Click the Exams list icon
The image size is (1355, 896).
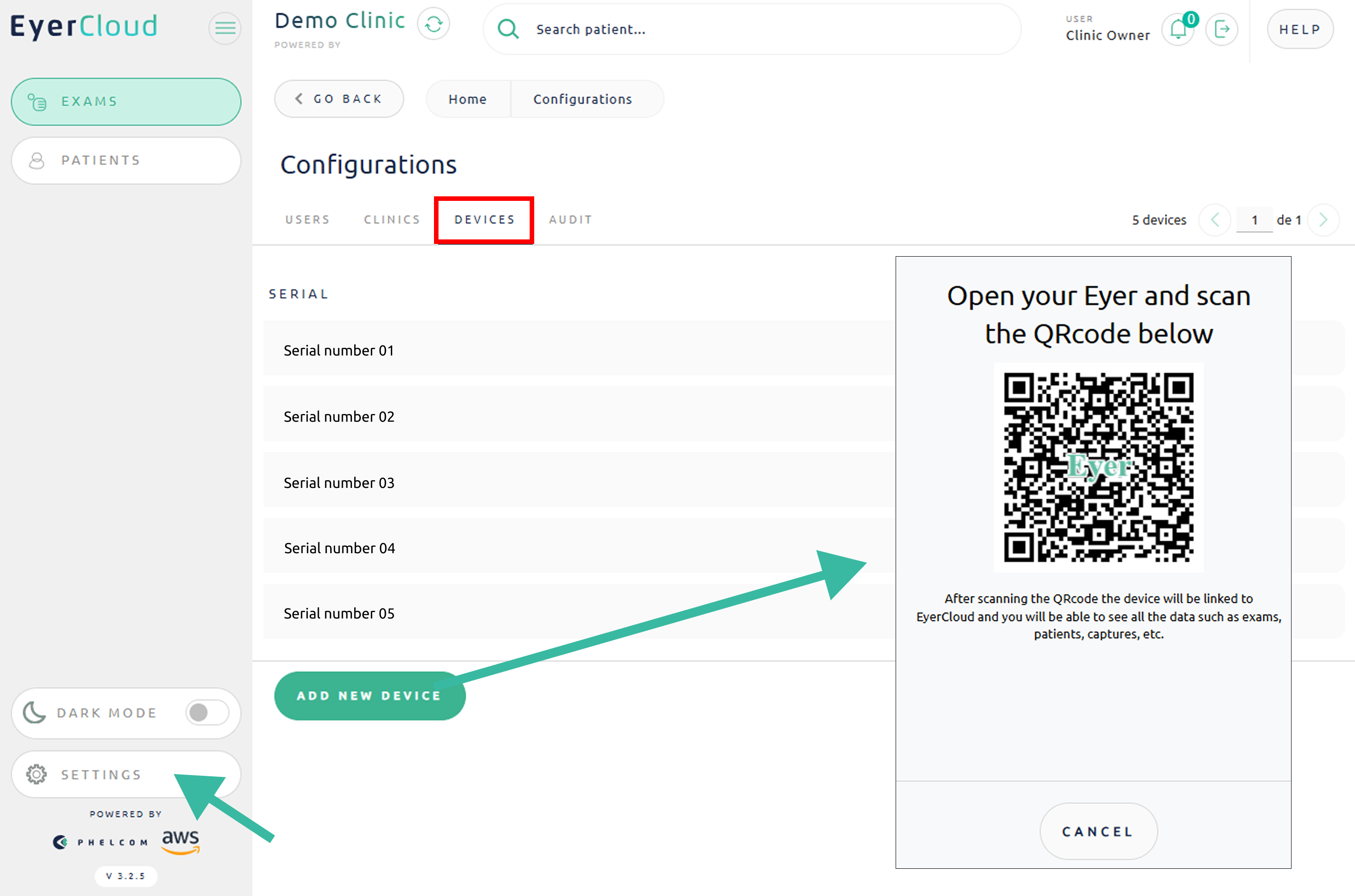click(38, 102)
